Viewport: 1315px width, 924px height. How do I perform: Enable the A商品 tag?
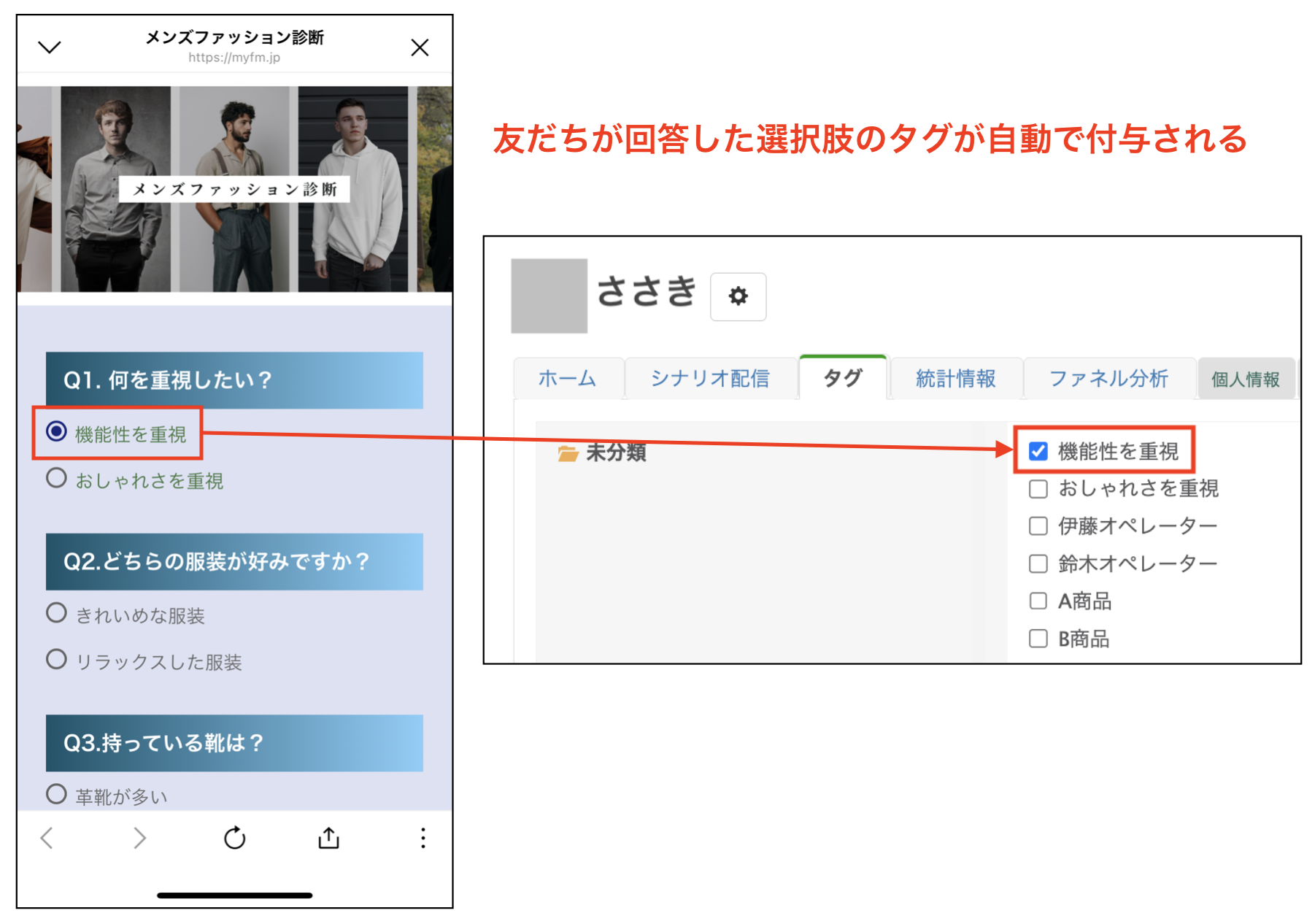coord(1038,600)
